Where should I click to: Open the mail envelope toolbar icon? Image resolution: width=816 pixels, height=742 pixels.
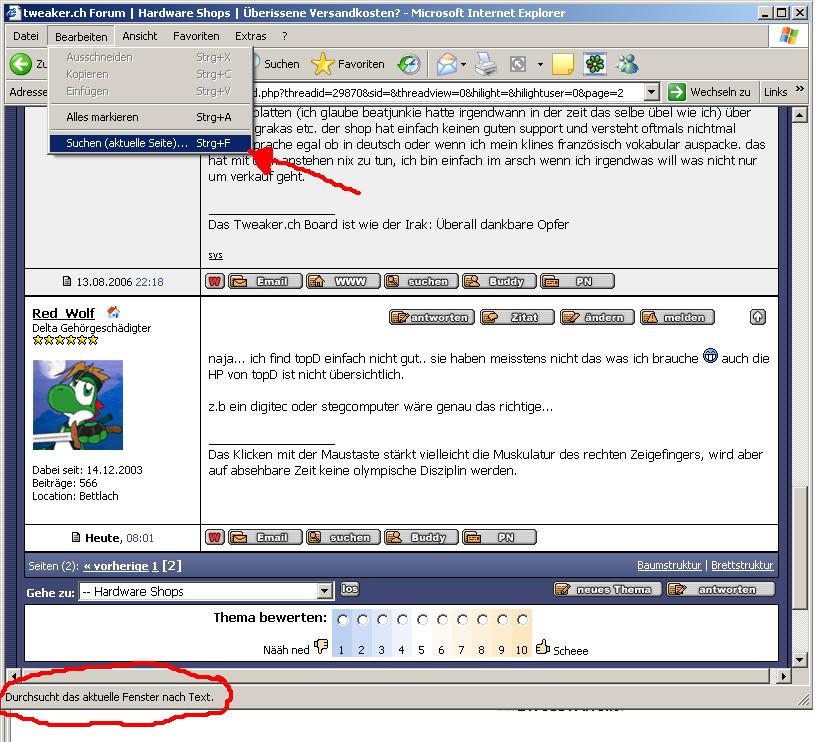point(446,64)
